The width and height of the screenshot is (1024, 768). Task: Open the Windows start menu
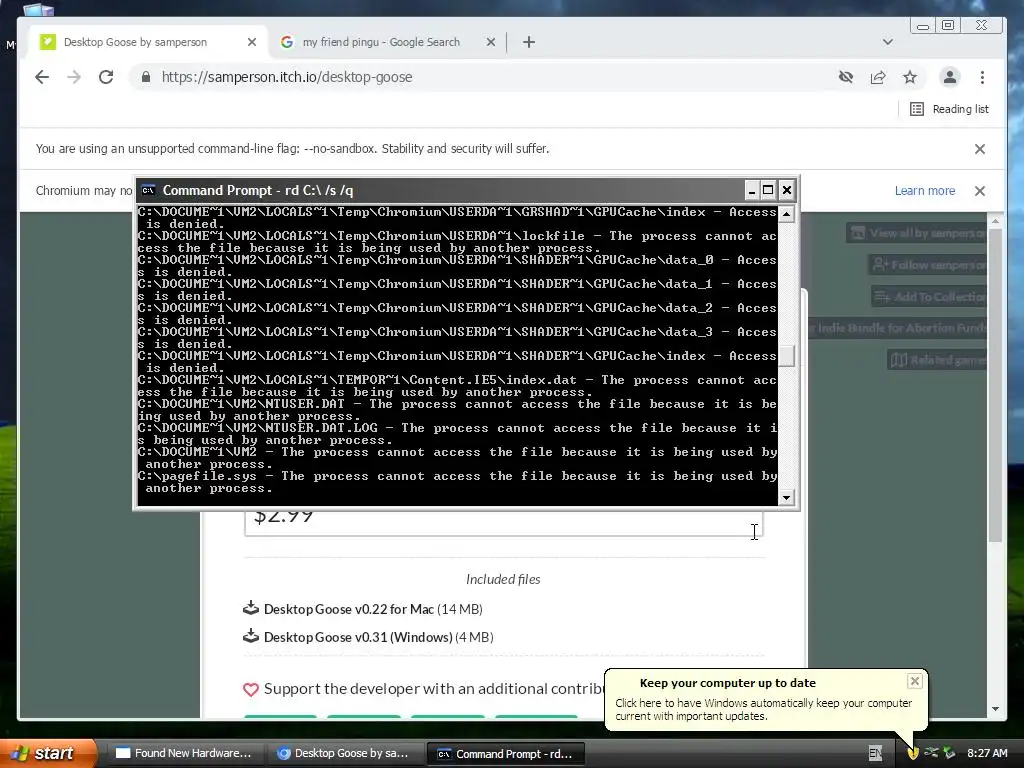[47, 753]
